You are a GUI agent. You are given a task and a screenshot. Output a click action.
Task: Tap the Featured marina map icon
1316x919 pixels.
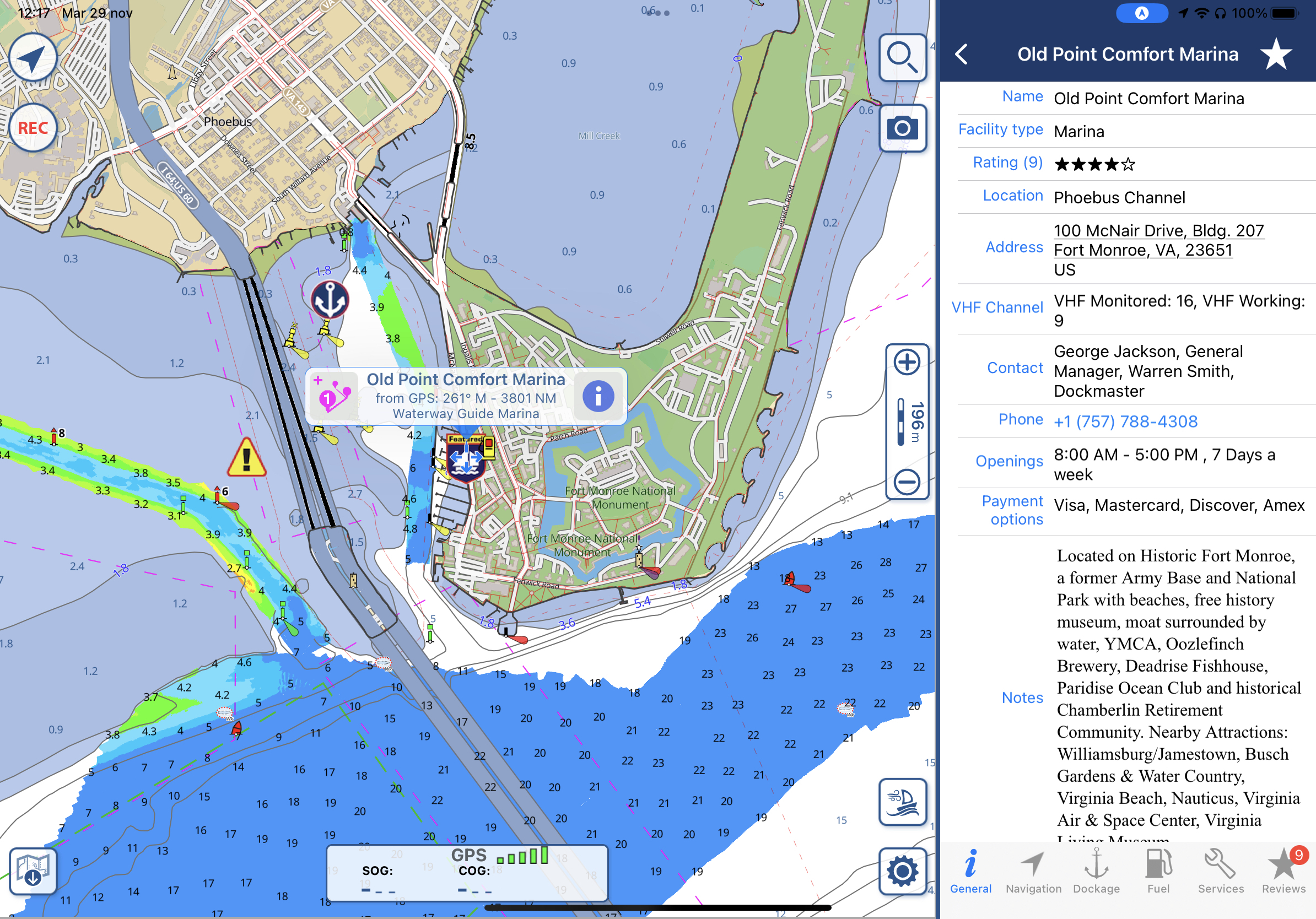pos(466,458)
